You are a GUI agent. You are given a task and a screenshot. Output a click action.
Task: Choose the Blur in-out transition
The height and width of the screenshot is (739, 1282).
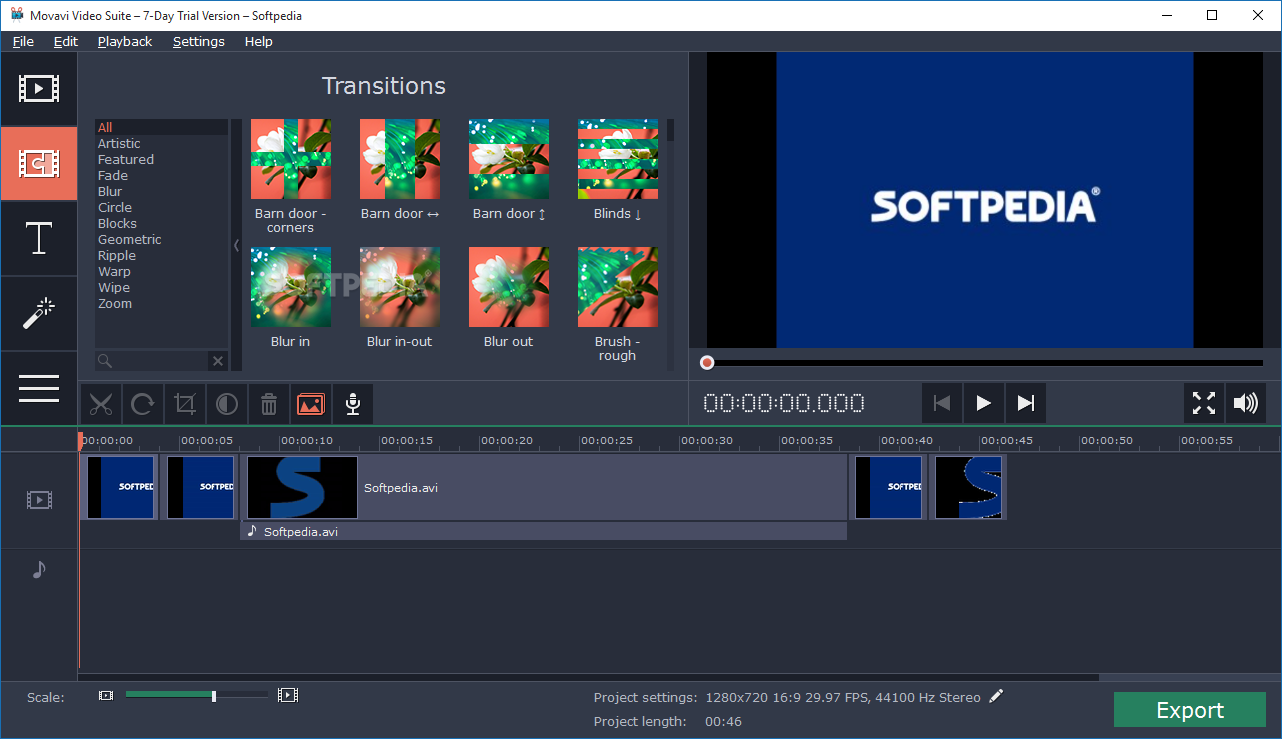click(x=400, y=288)
